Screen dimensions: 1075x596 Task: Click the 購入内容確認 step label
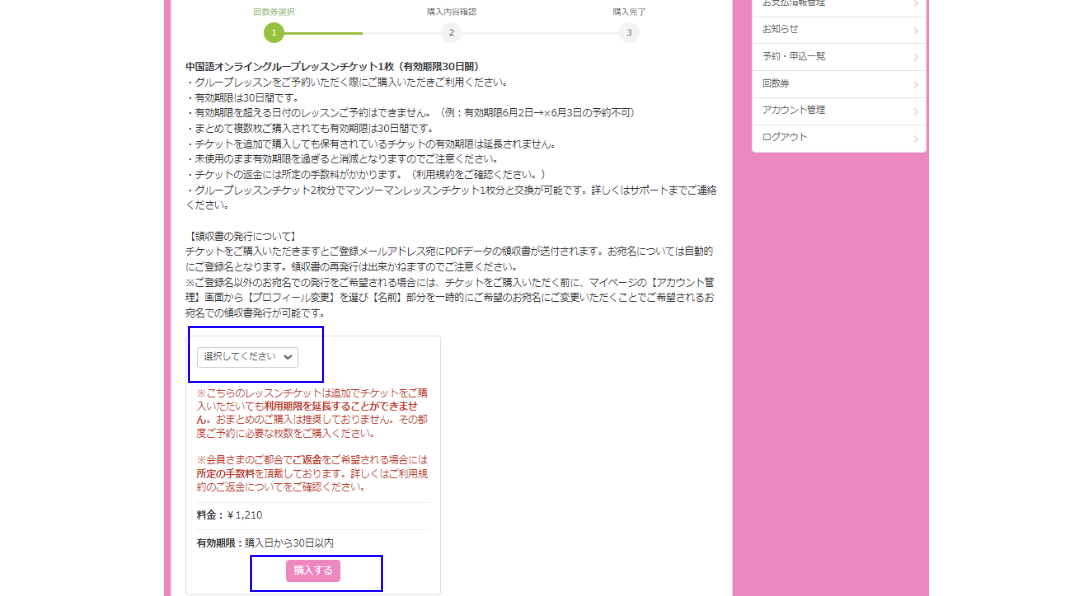451,12
